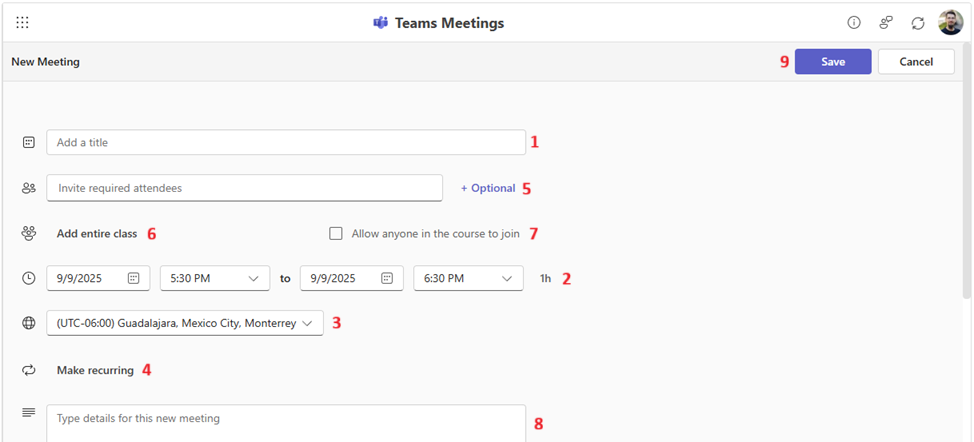This screenshot has height=442, width=974.
Task: Open start date calendar picker icon
Action: click(134, 278)
